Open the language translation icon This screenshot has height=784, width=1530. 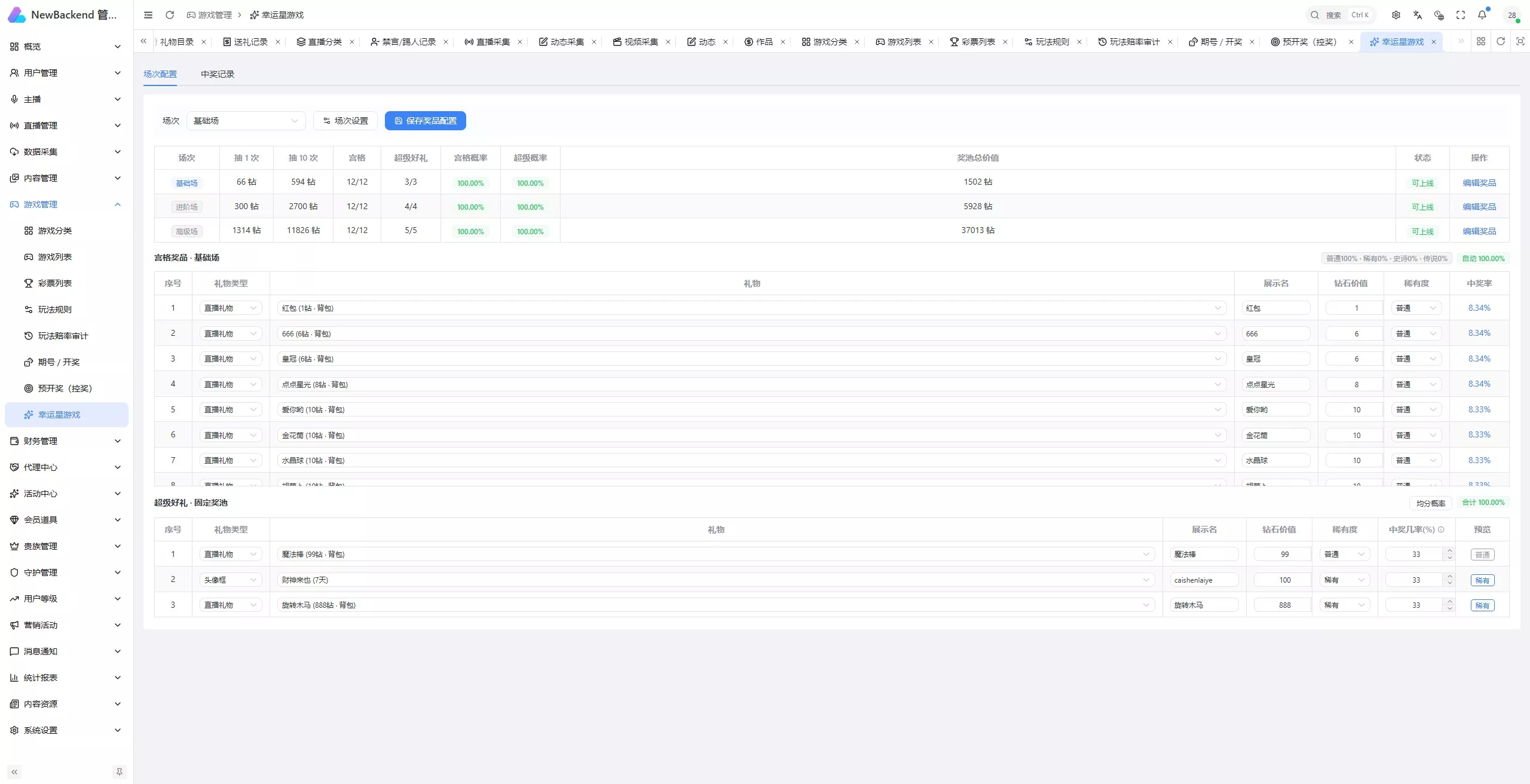tap(1418, 15)
